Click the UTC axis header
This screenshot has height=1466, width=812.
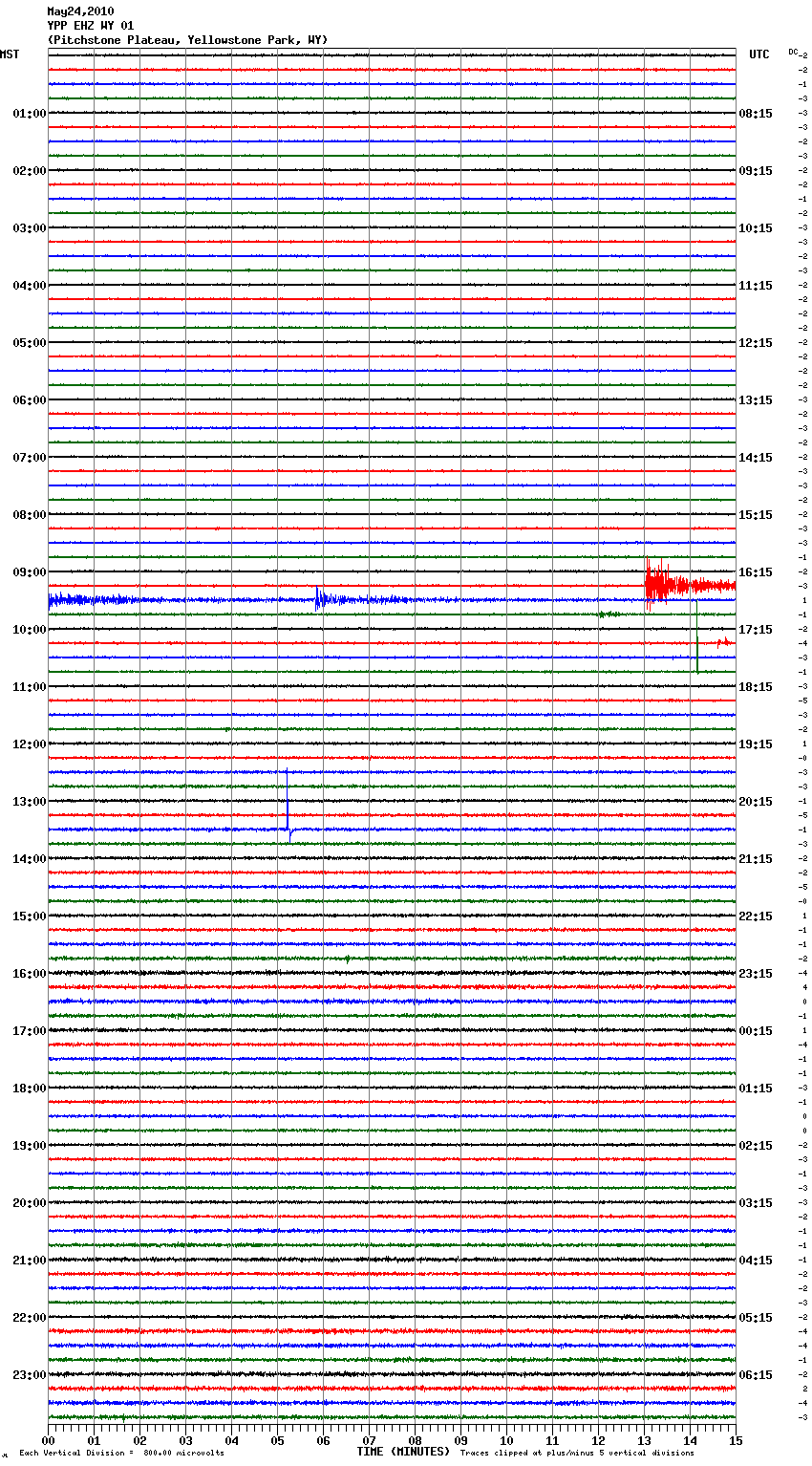click(759, 54)
